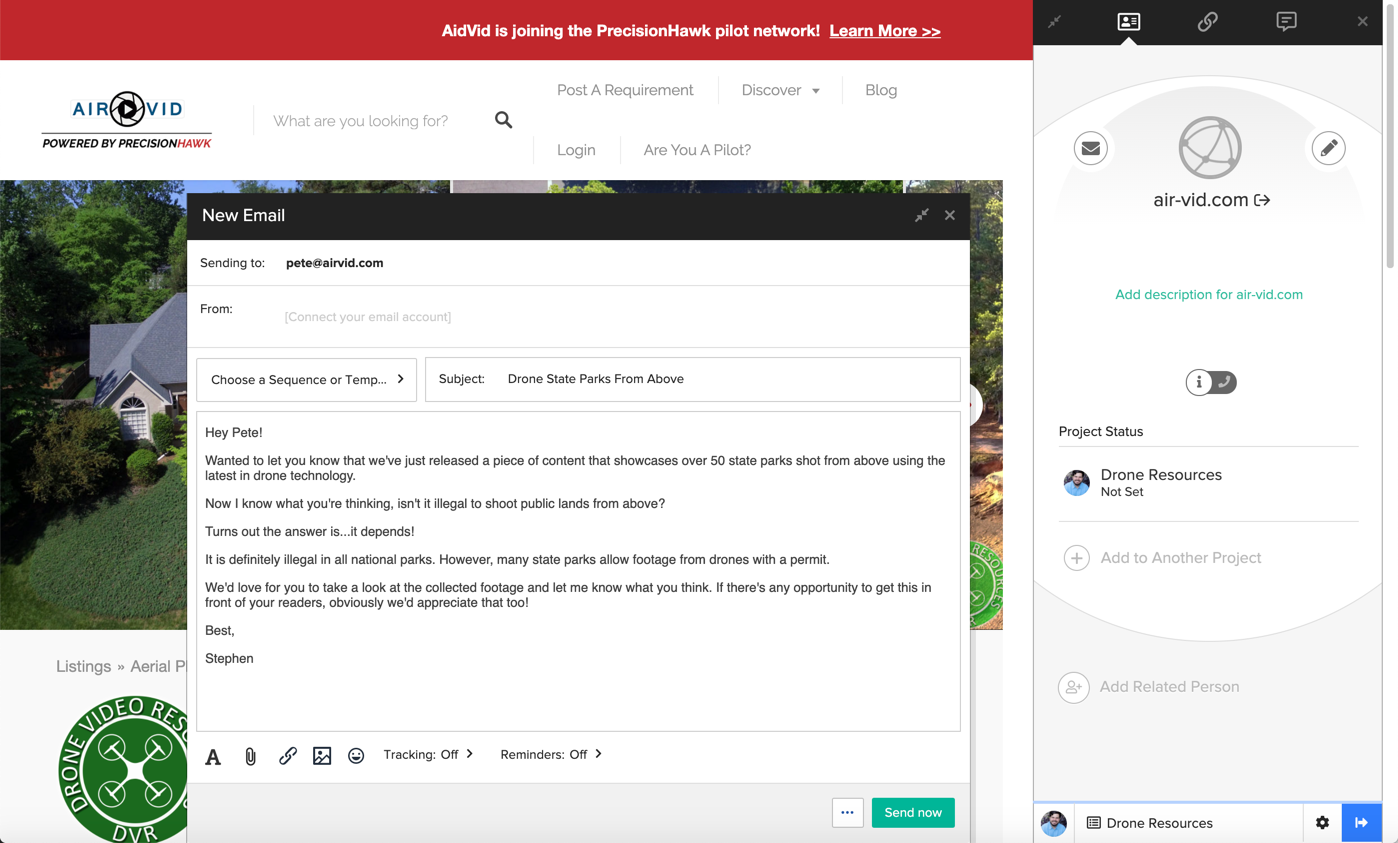The width and height of the screenshot is (1398, 843).
Task: Attach a file using the paperclip icon
Action: [x=250, y=756]
